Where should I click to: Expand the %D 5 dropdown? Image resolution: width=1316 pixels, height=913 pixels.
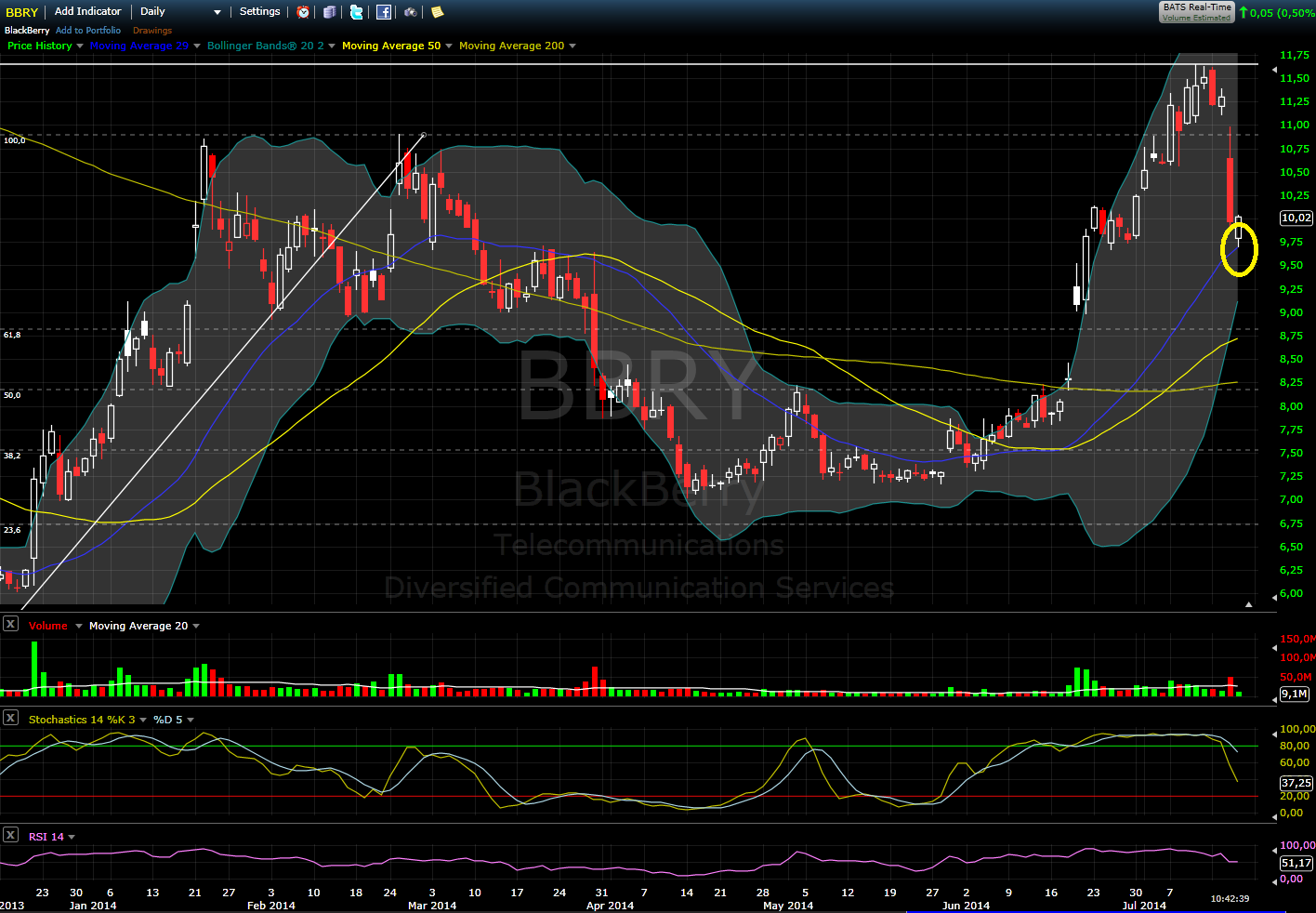[x=191, y=721]
